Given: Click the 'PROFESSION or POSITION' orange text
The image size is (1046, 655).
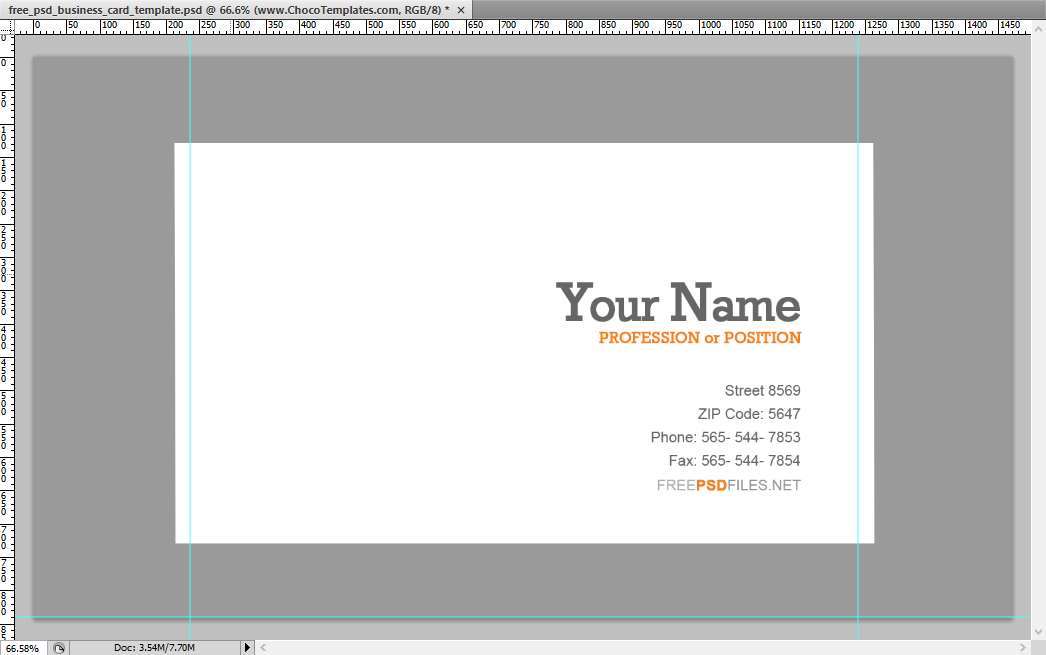Looking at the screenshot, I should tap(700, 338).
